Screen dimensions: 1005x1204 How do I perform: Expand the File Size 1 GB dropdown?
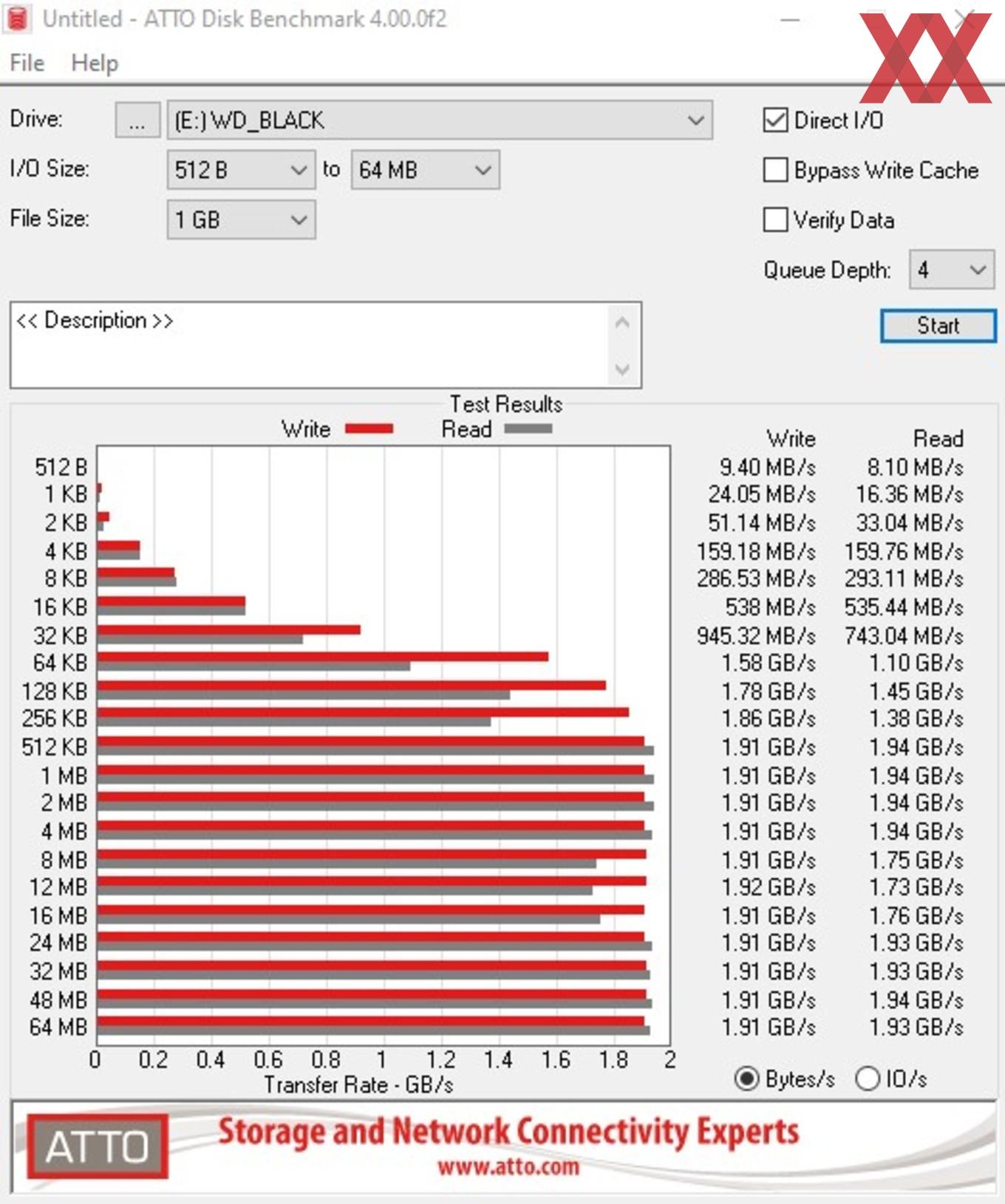point(241,219)
